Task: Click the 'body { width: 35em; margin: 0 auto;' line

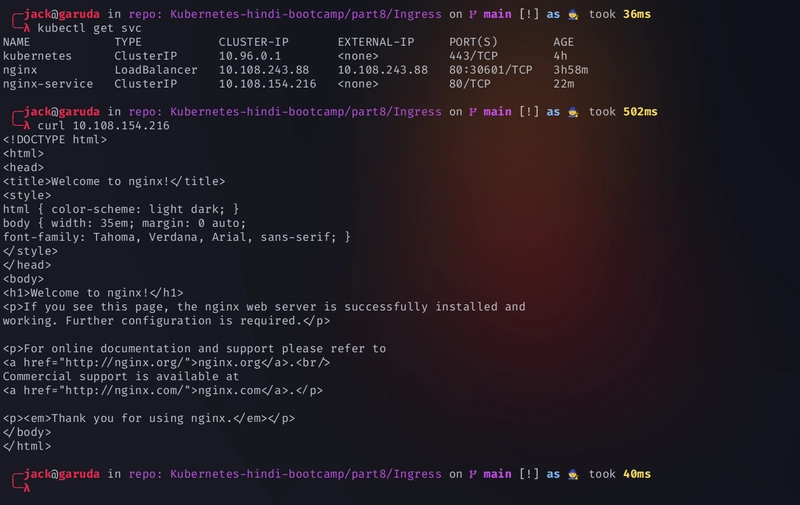Action: 124,223
